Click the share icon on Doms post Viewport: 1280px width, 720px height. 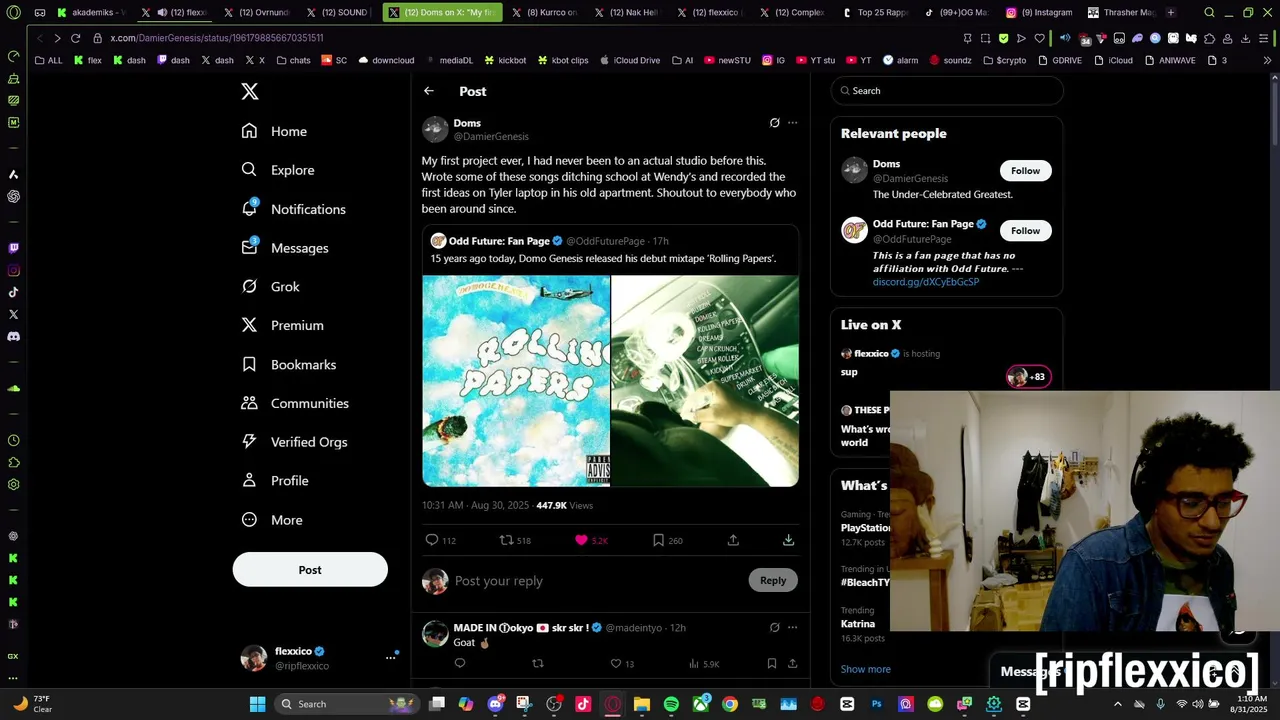click(733, 540)
